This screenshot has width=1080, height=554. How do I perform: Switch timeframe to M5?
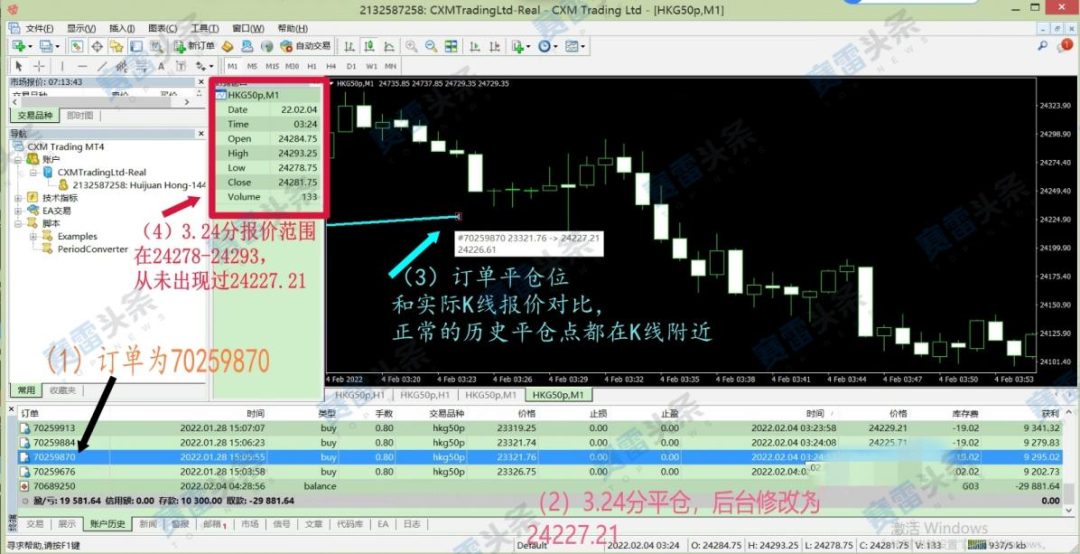tap(252, 66)
